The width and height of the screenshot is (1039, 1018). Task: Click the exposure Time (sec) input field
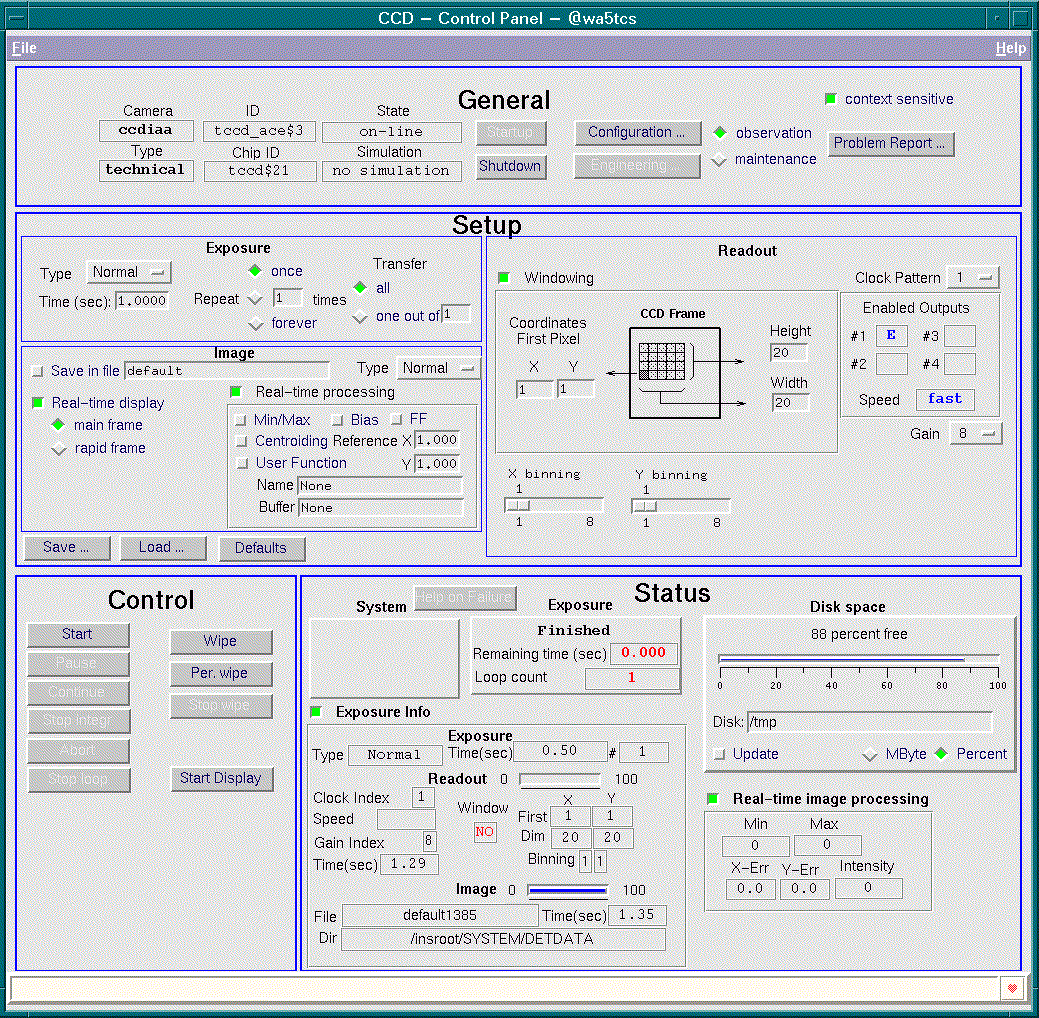[142, 301]
